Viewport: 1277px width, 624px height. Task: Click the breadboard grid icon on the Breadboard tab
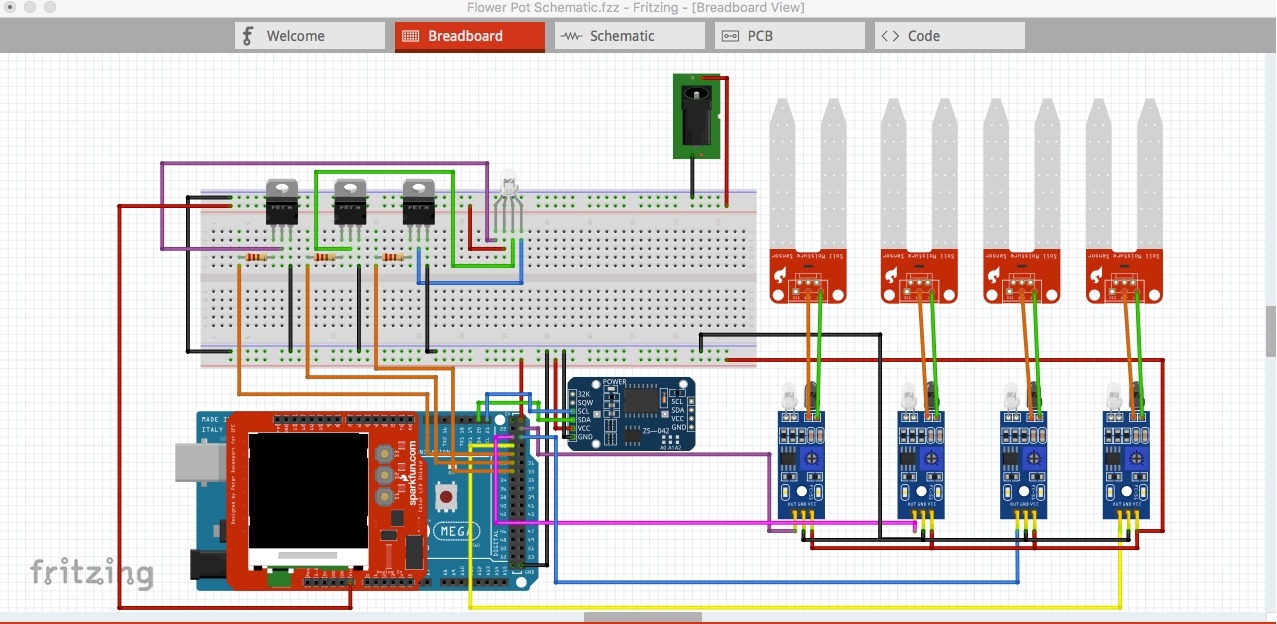409,35
